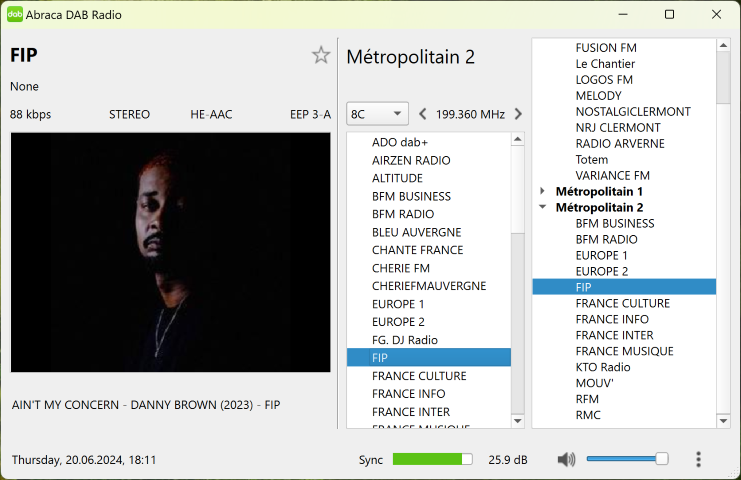Select FRANCE INFO in ensemble tree
Screen dimensions: 741x480
click(612, 319)
